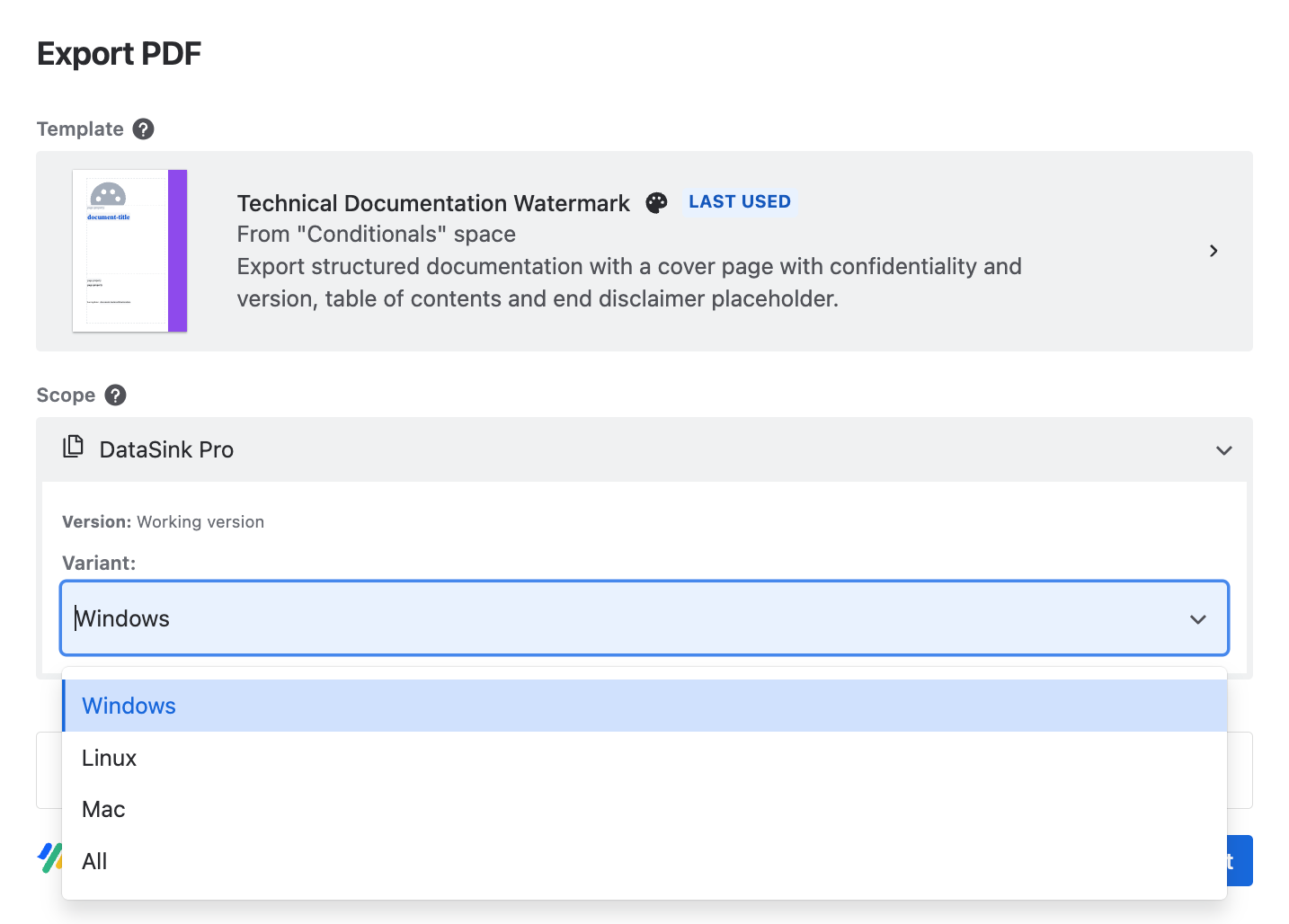The width and height of the screenshot is (1289, 924).
Task: Click inside the Variant text field
Action: [x=360, y=618]
